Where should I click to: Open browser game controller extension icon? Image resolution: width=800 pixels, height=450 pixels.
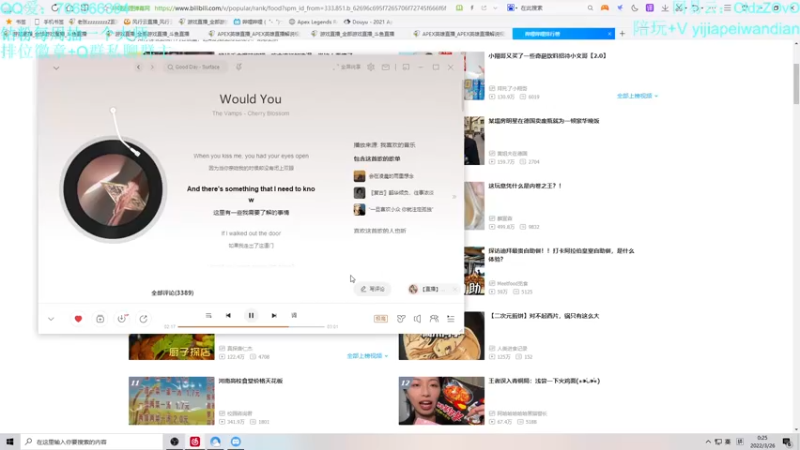[x=605, y=8]
